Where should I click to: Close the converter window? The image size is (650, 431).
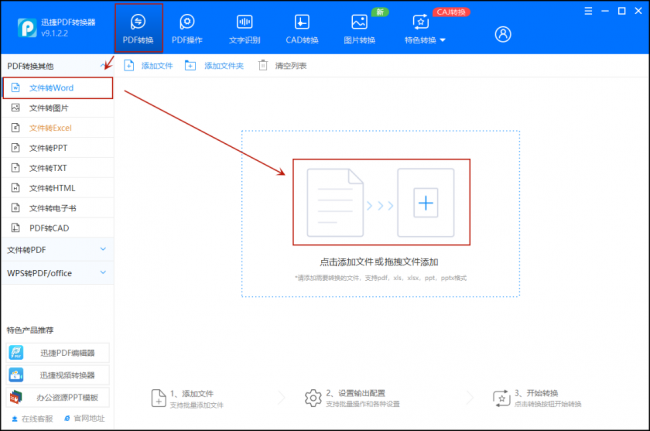(x=638, y=11)
